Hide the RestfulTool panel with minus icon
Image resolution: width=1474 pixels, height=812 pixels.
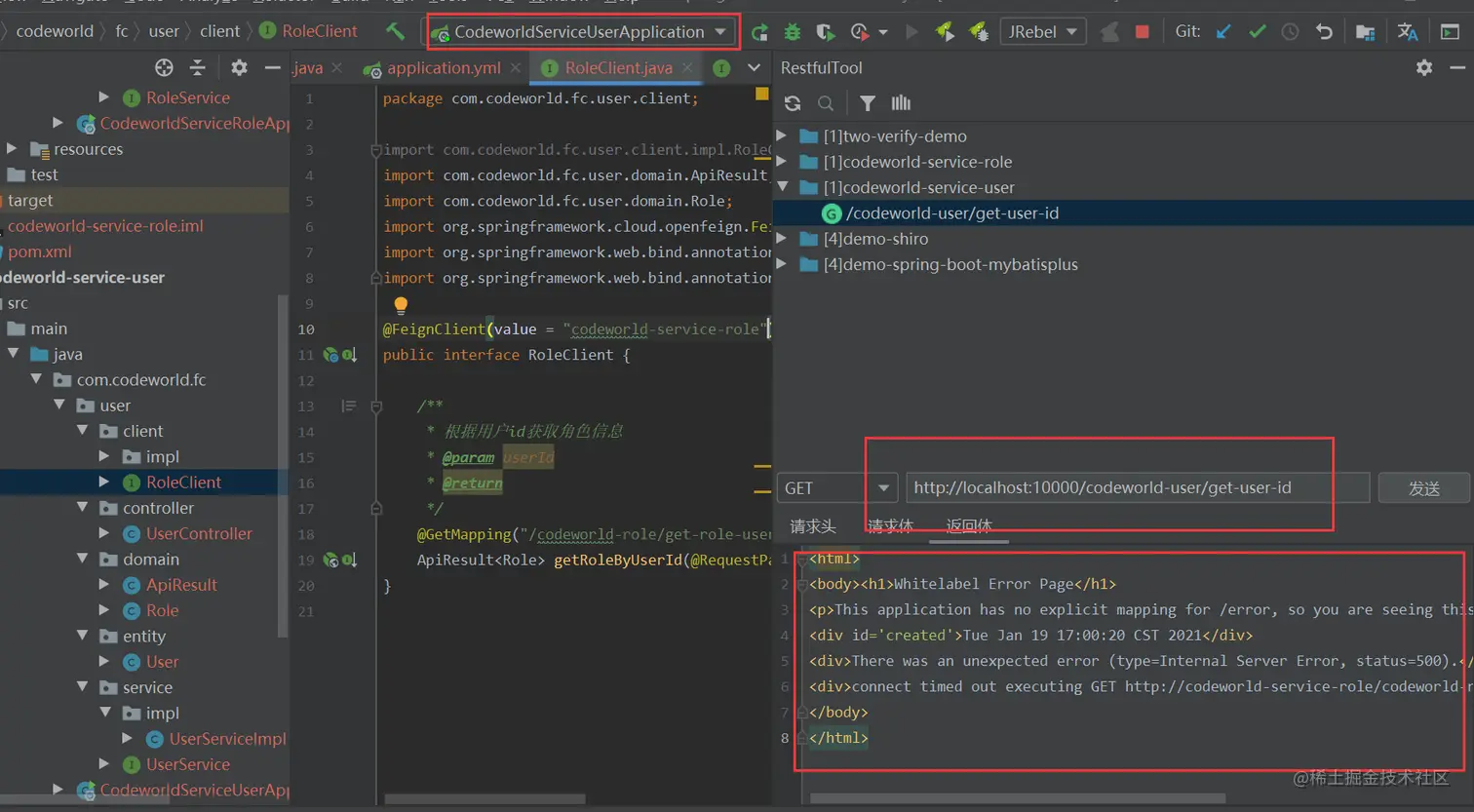pos(1457,67)
